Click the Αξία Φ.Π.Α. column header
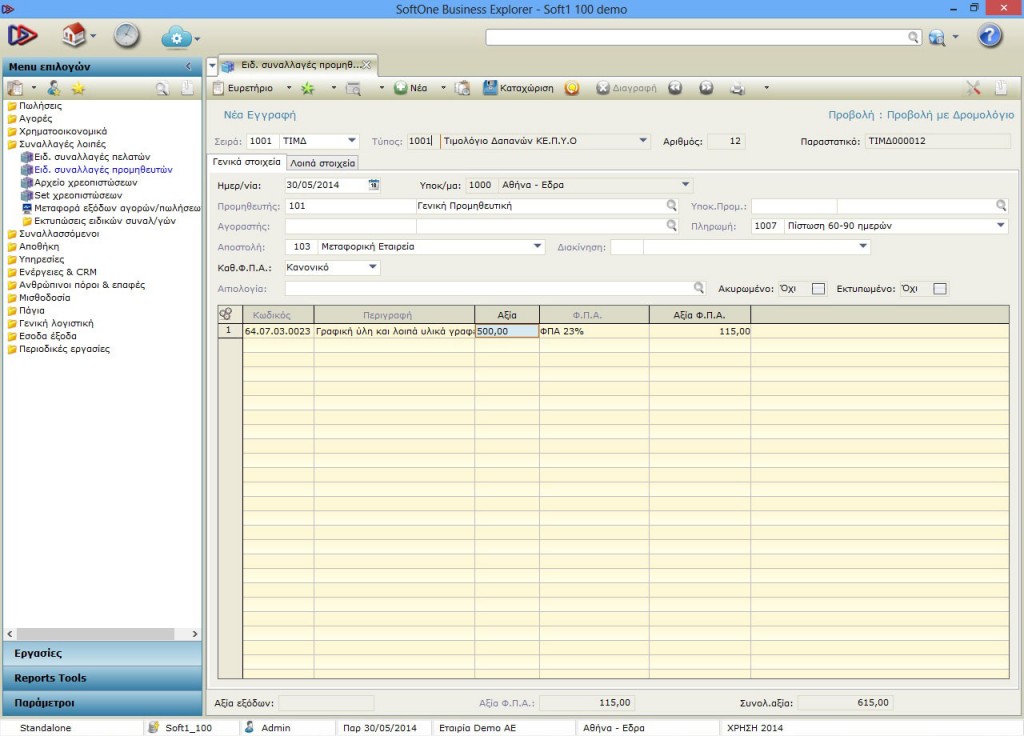 (x=699, y=315)
